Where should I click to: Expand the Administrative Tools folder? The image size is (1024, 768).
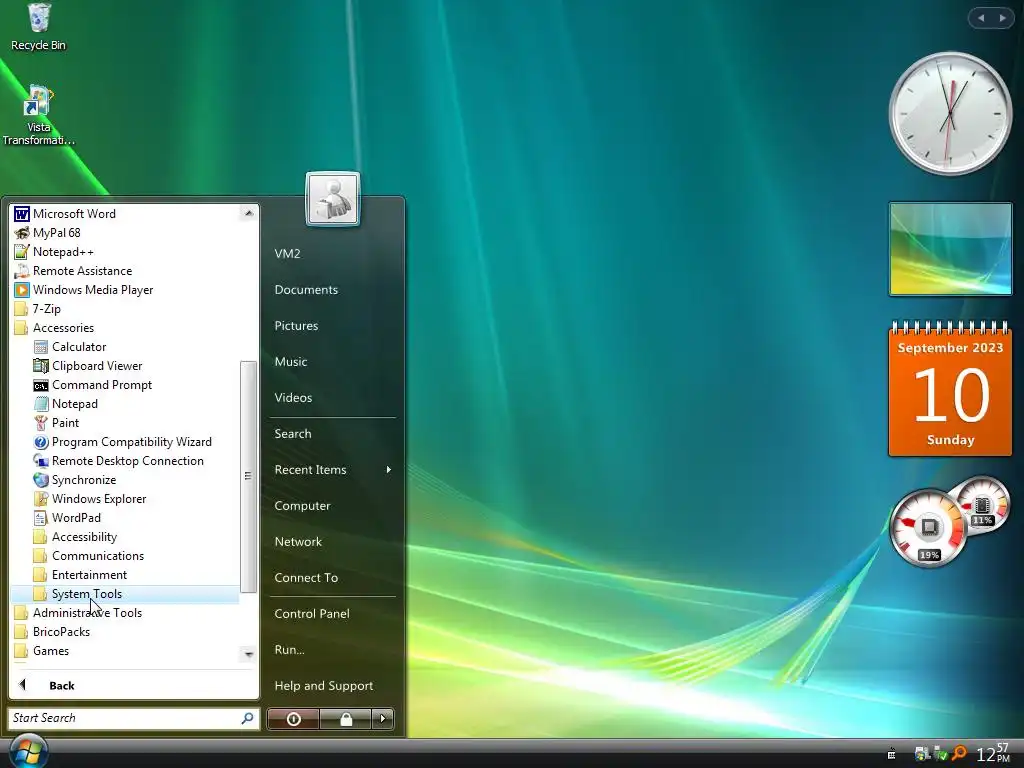(x=78, y=613)
